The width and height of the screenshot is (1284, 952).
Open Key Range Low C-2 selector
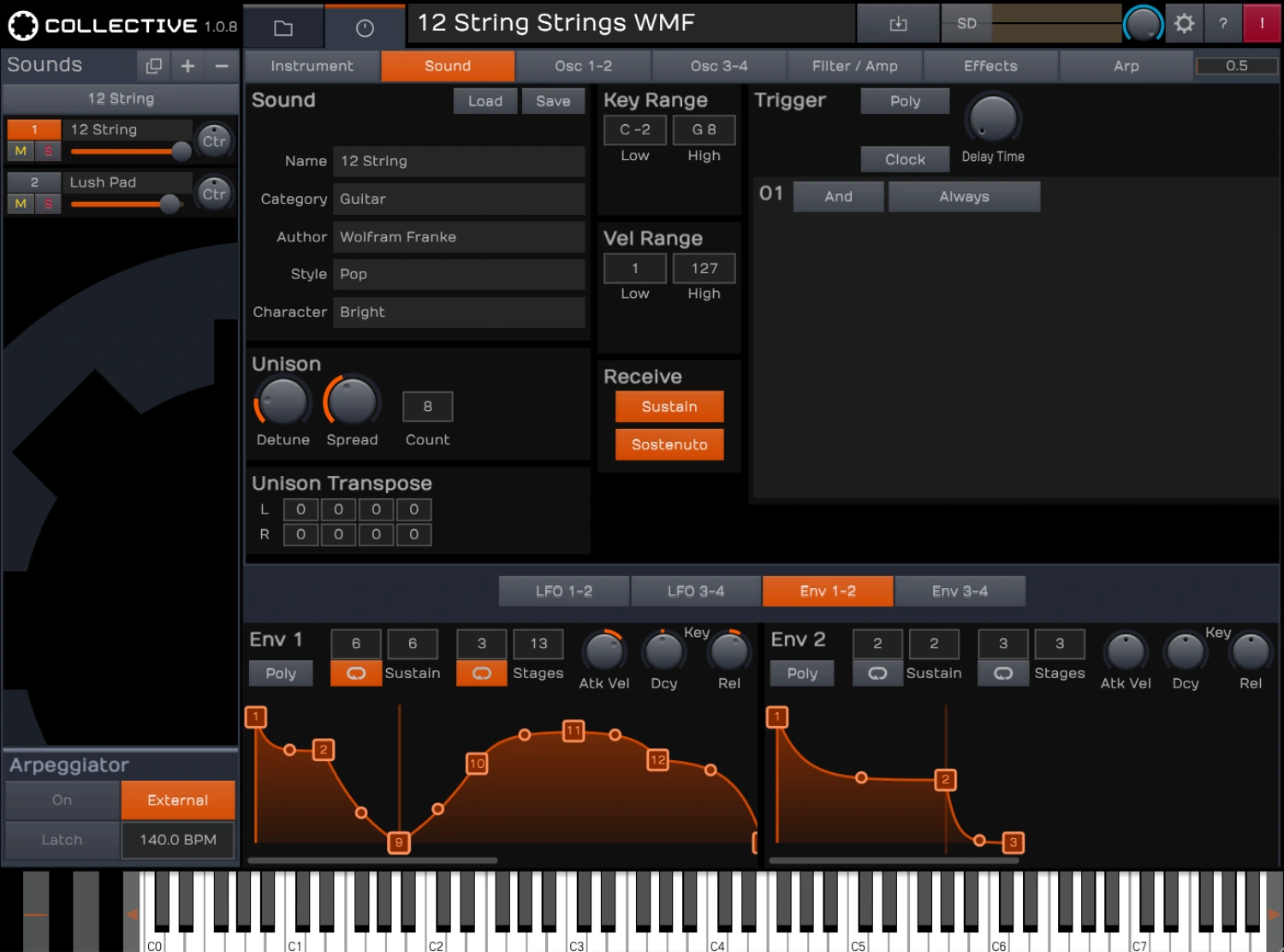[x=635, y=129]
